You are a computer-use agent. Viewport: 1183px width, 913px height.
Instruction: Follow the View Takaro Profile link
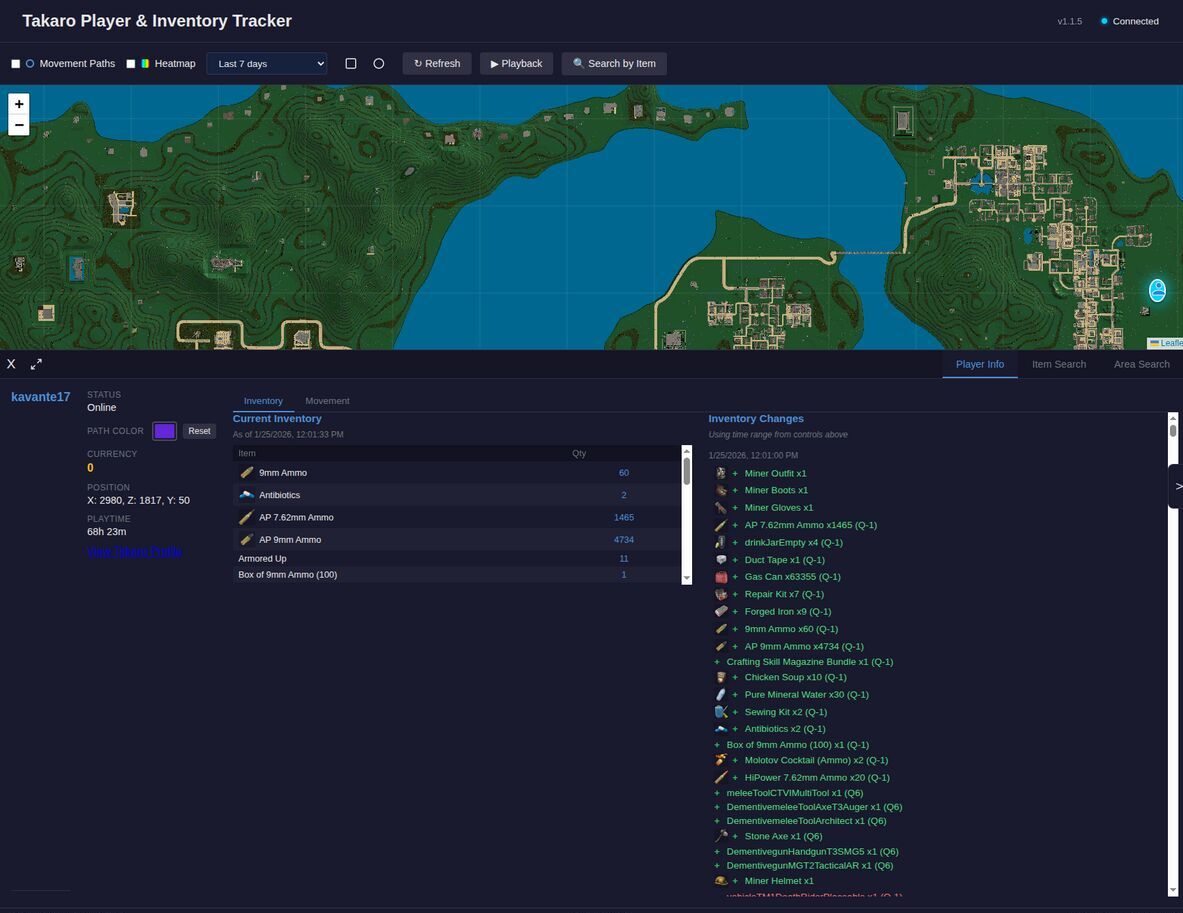pyautogui.click(x=133, y=551)
